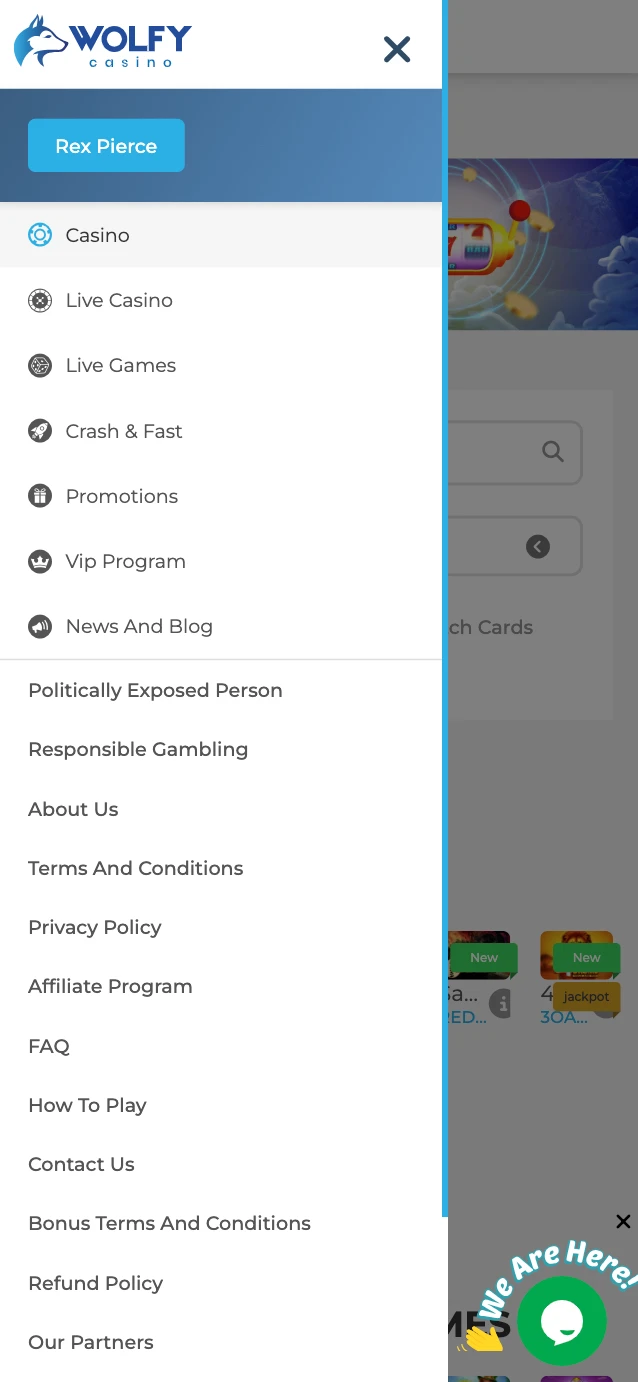Screen dimensions: 638x1382
Task: Click the search magnifier icon
Action: (553, 452)
